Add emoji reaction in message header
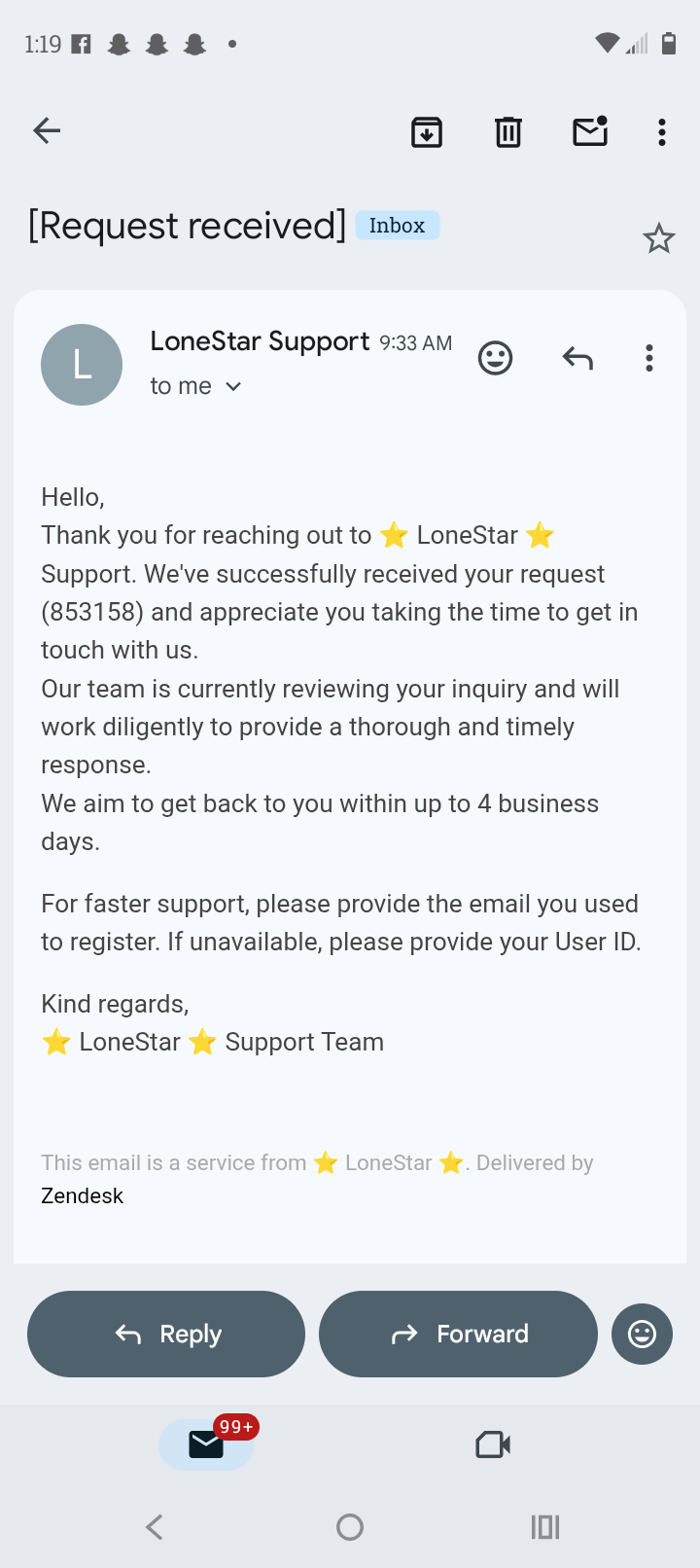The width and height of the screenshot is (700, 1568). [495, 358]
